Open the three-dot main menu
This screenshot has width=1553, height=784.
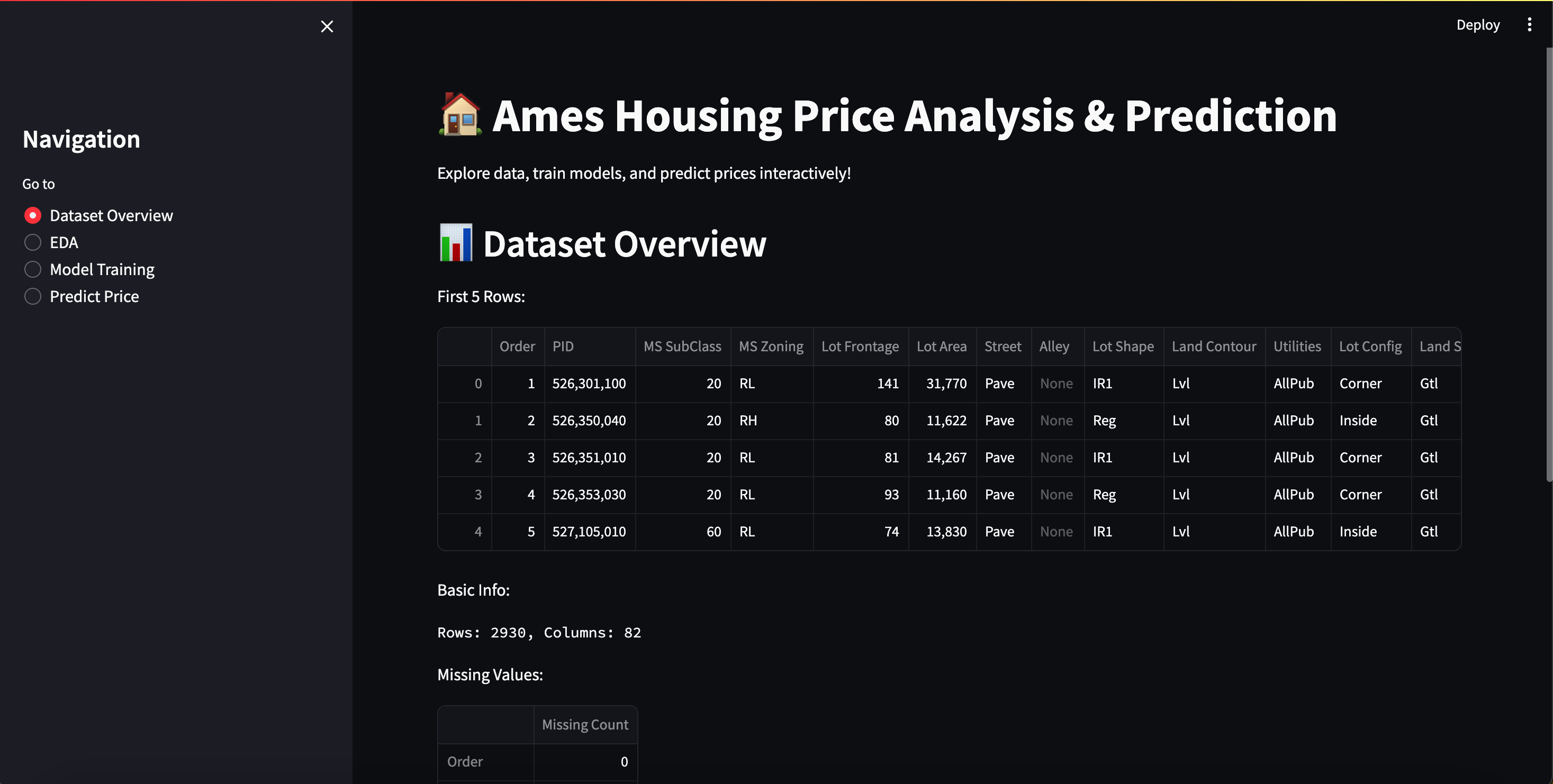[x=1529, y=25]
